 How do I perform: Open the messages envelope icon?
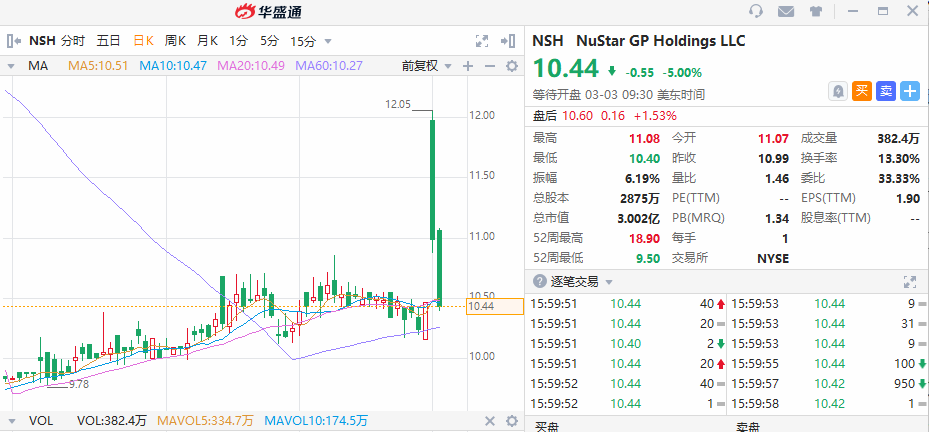coord(786,11)
